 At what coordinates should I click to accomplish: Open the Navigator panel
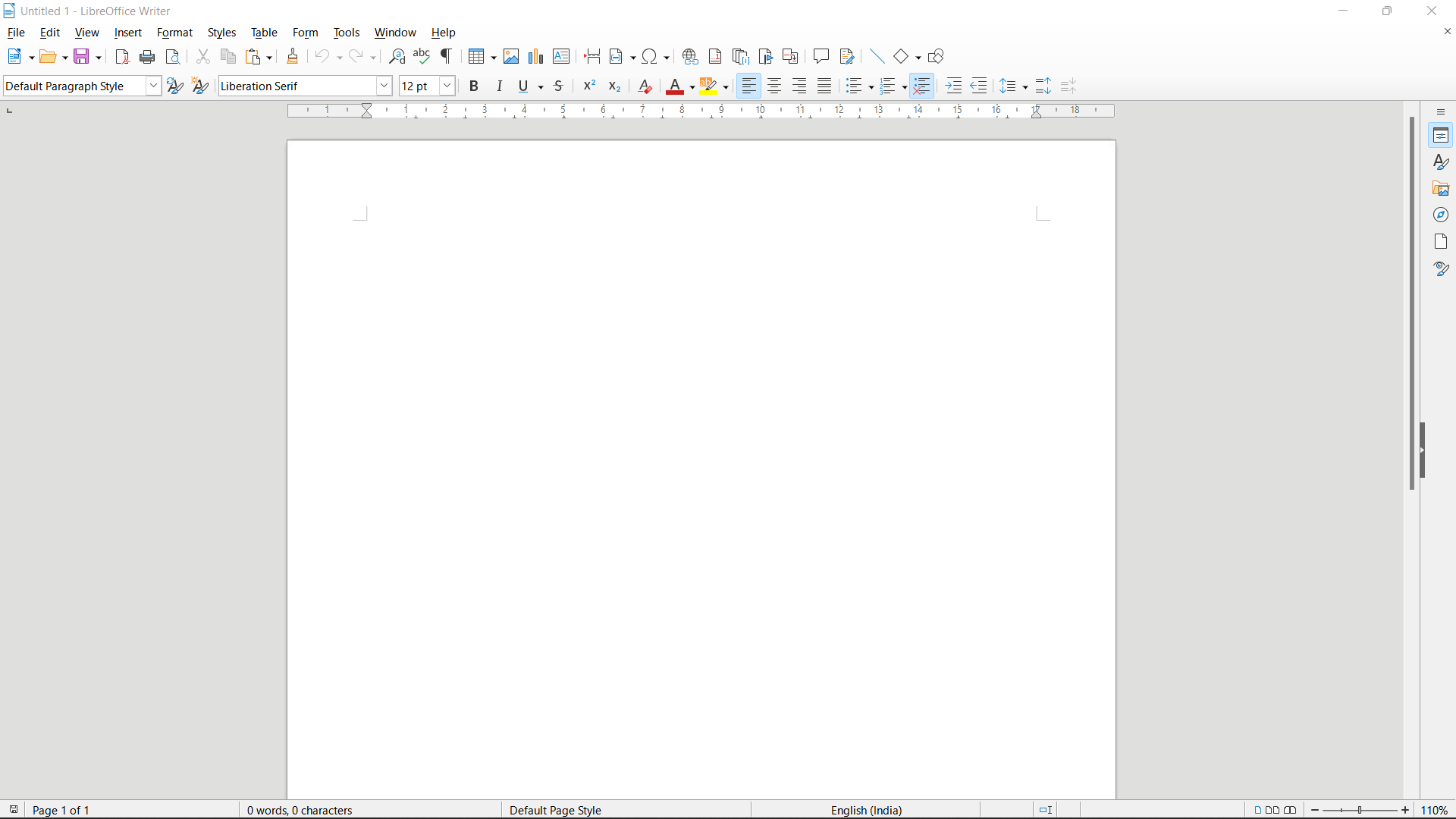pyautogui.click(x=1442, y=215)
